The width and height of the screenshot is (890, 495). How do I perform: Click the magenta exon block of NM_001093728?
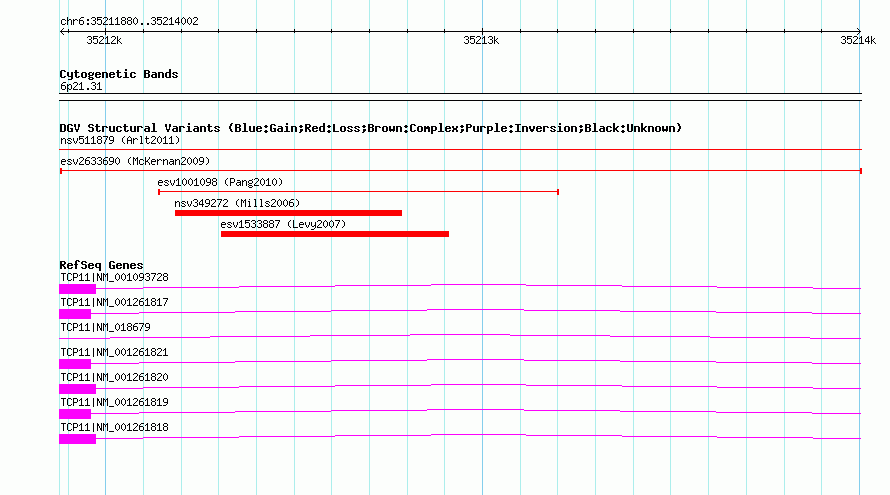click(x=78, y=290)
